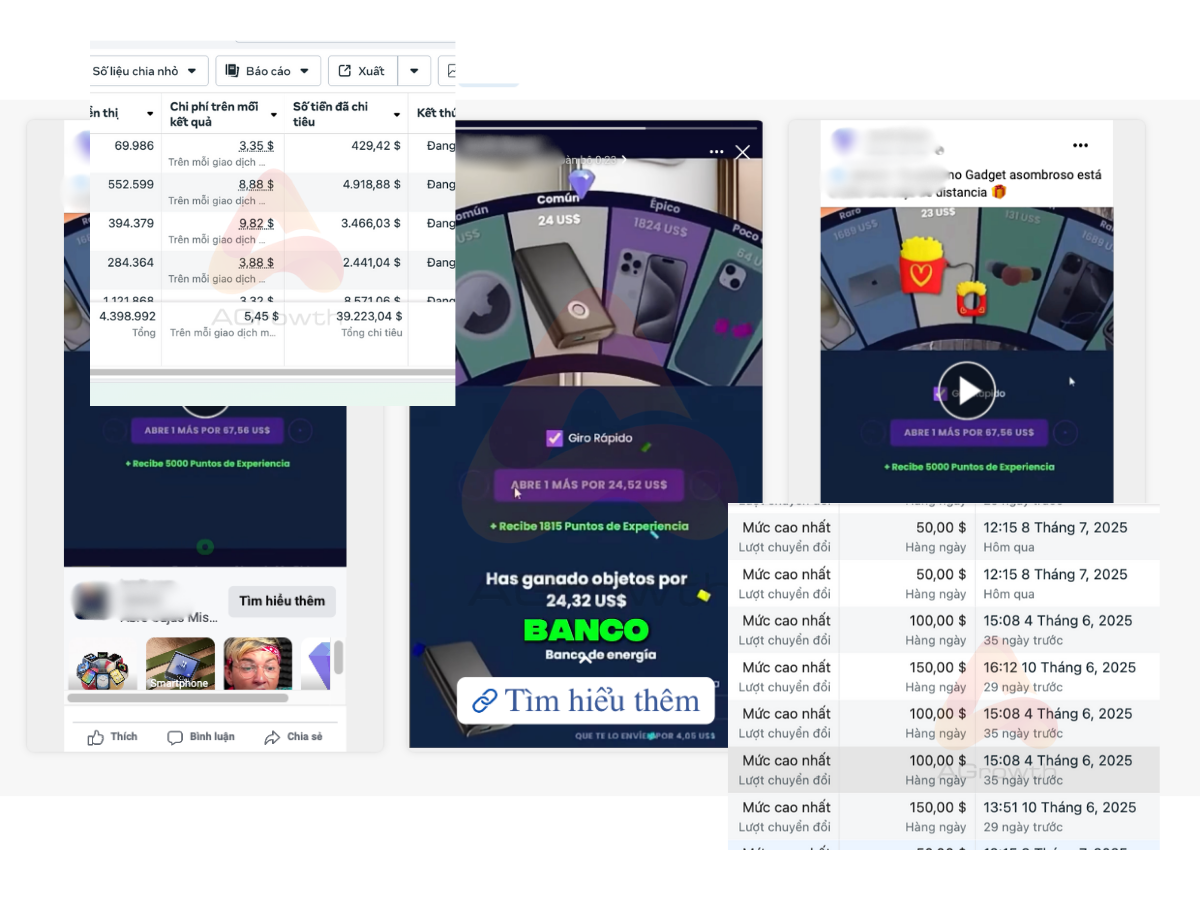Image resolution: width=1200 pixels, height=900 pixels.
Task: Click the 284.364 cell
Action: pyautogui.click(x=130, y=262)
